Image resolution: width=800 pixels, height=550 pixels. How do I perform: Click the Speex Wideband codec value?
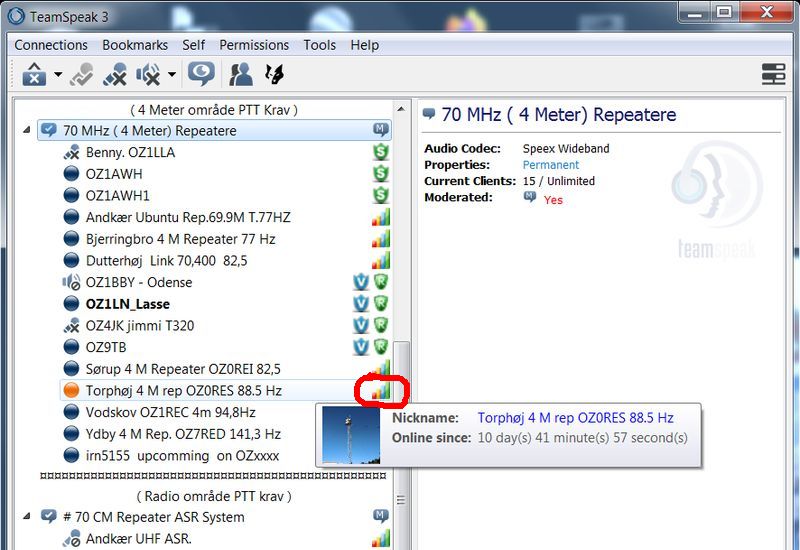pyautogui.click(x=566, y=148)
